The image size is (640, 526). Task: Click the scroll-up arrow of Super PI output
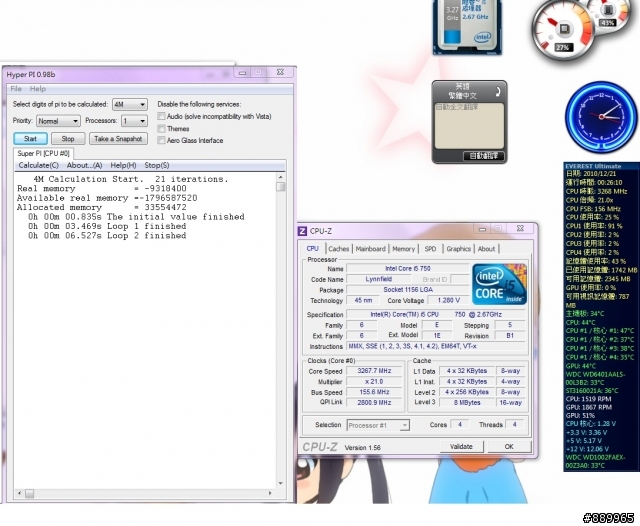coord(280,177)
